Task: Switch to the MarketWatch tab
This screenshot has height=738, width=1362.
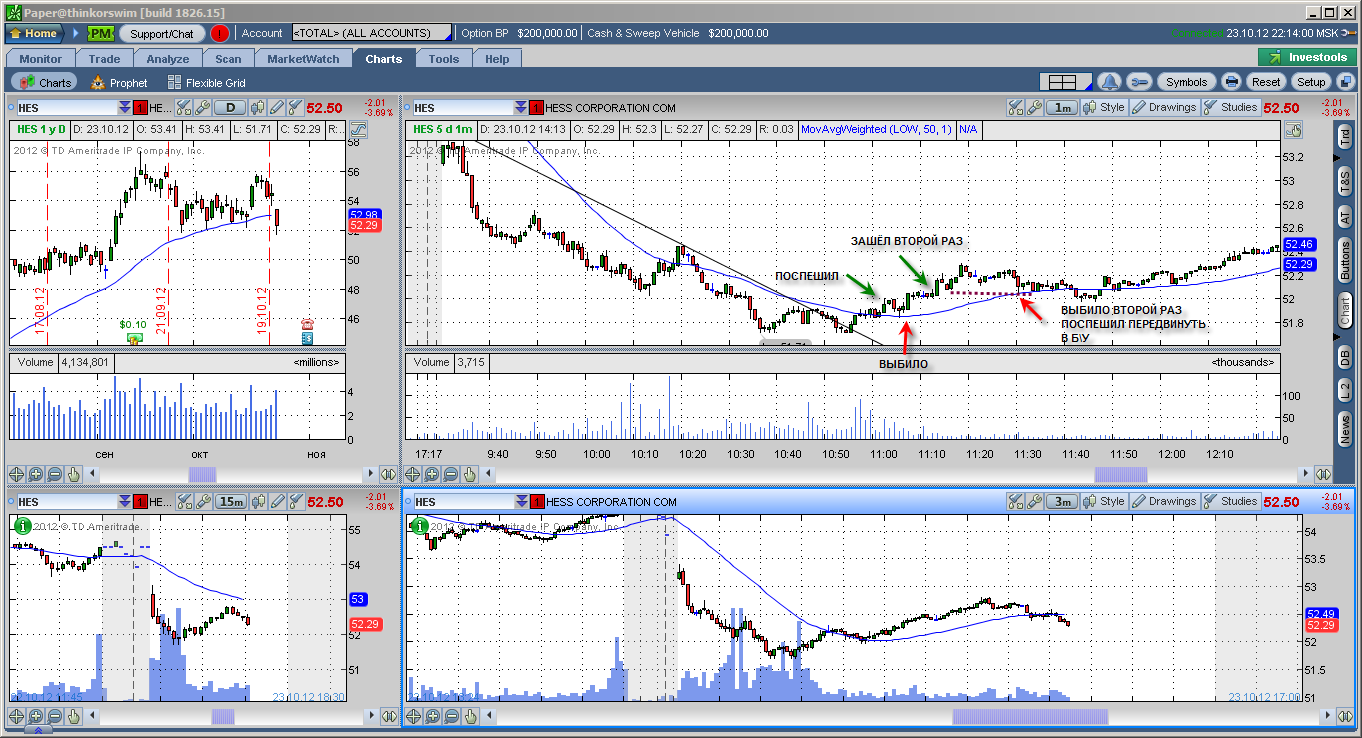Action: coord(303,59)
